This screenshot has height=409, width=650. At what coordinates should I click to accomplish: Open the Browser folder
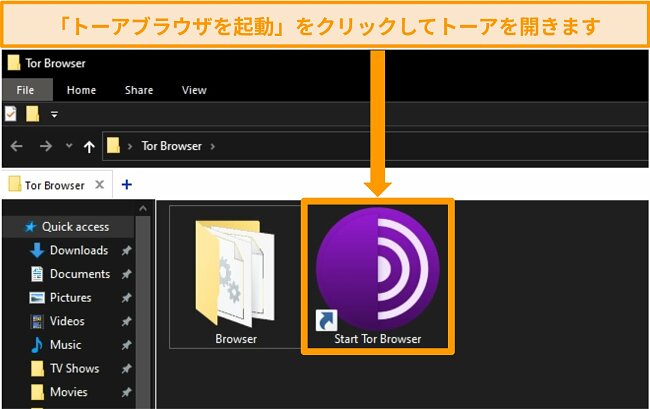click(x=235, y=276)
